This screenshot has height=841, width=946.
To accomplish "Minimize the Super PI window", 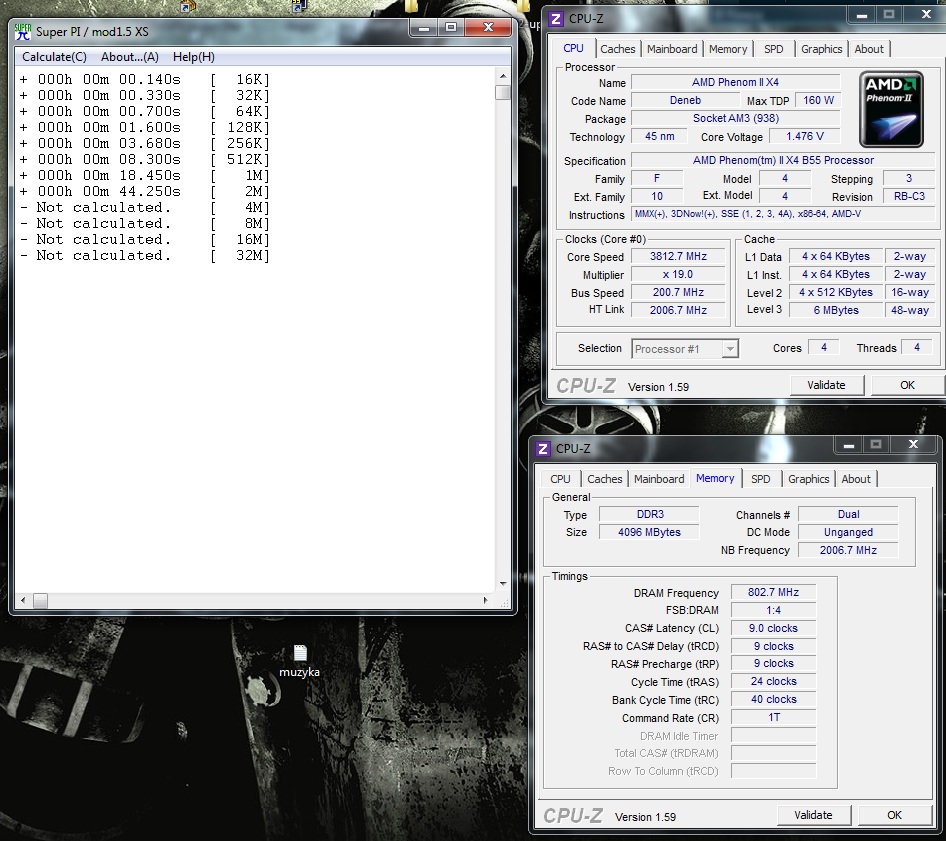I will click(424, 27).
